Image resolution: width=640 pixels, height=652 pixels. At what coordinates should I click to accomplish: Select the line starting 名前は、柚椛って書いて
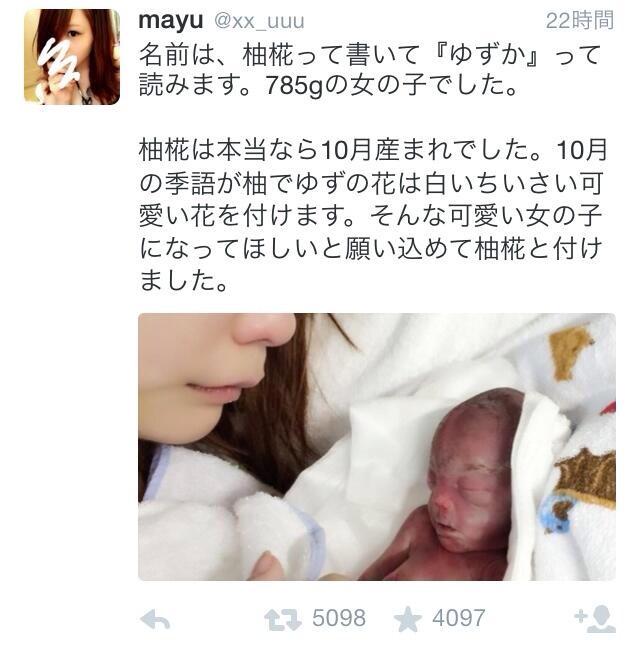370,55
